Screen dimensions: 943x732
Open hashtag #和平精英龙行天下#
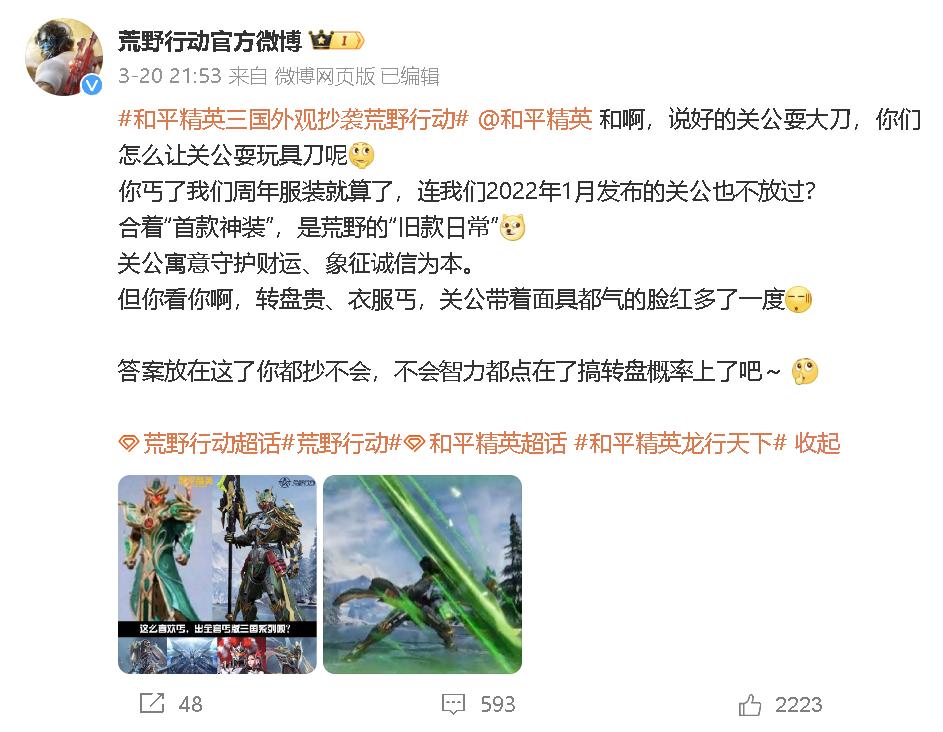tap(681, 443)
